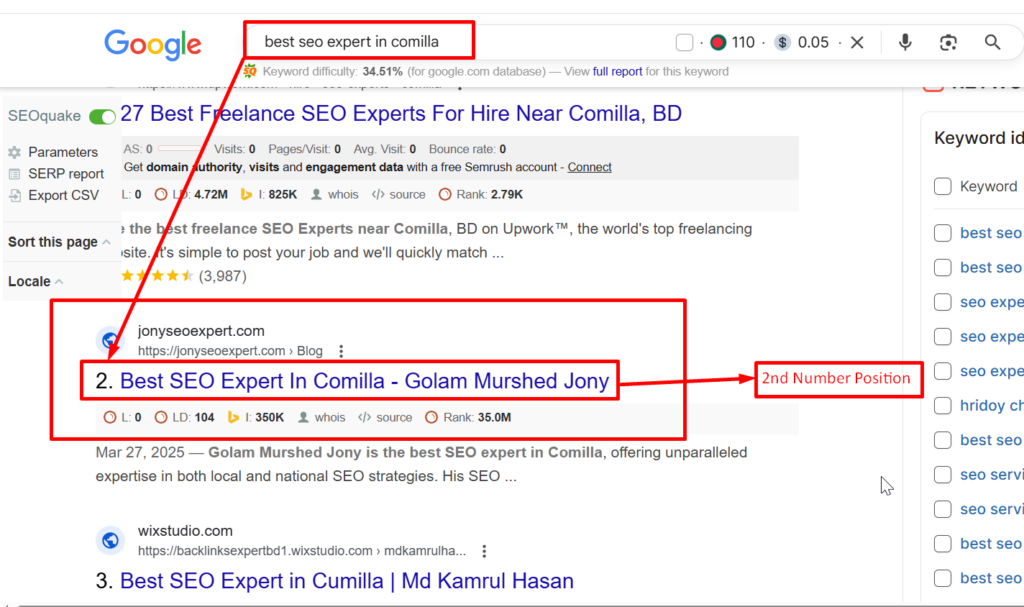Tick the checkbox beside hridoy ch
Screen dimensions: 1024x607
(942, 406)
